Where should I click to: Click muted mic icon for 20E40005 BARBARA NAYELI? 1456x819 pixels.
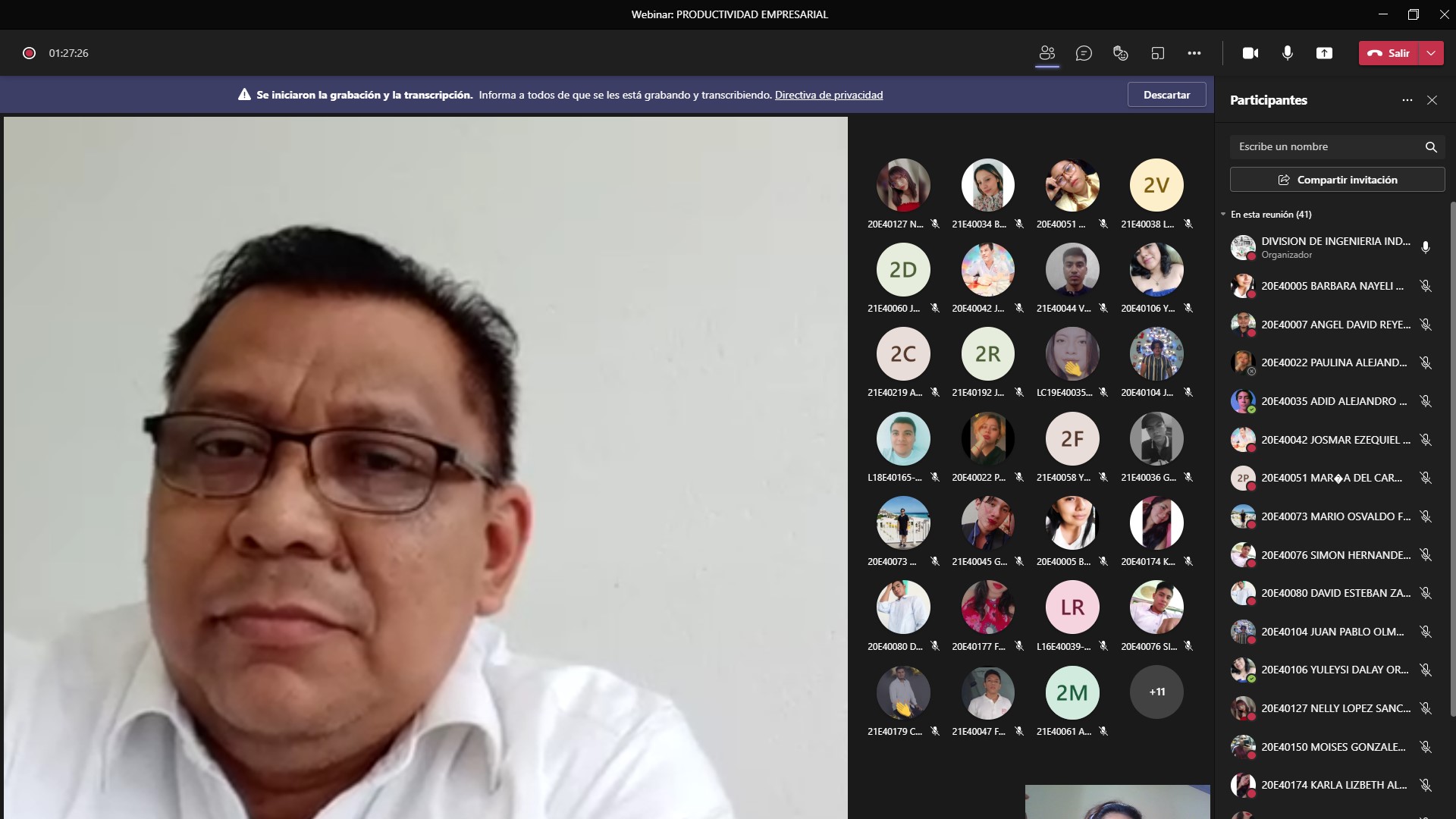1426,286
